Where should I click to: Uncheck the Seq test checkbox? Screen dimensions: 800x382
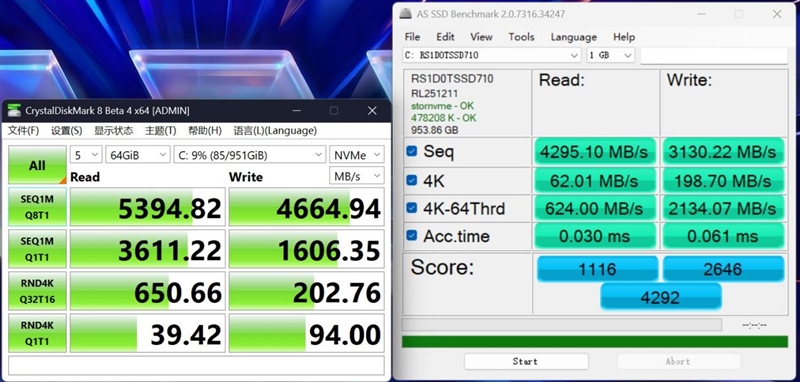pos(412,151)
